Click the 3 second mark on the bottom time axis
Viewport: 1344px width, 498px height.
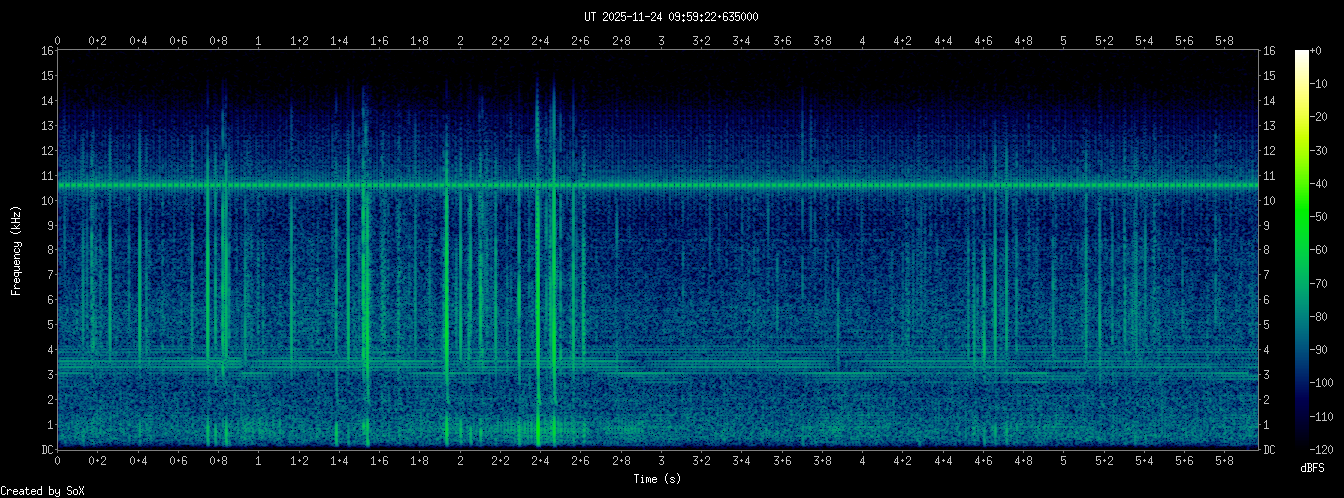coord(661,461)
